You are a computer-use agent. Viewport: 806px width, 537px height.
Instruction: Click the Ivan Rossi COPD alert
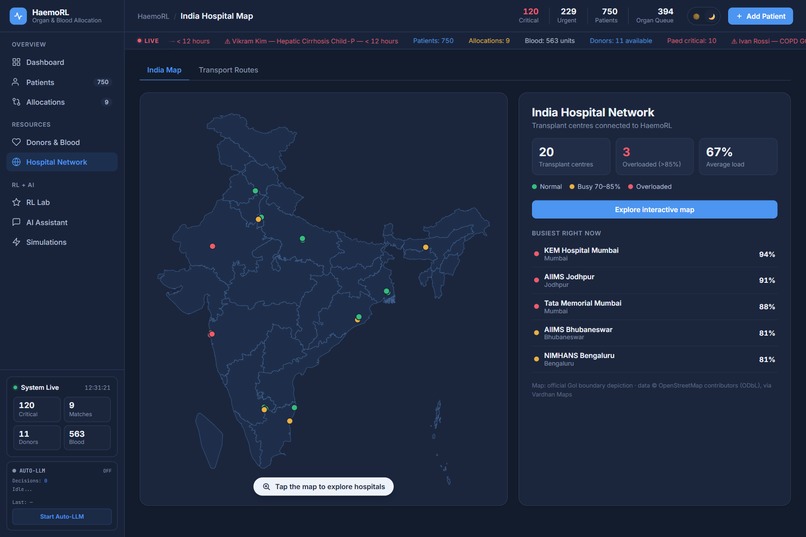click(768, 41)
